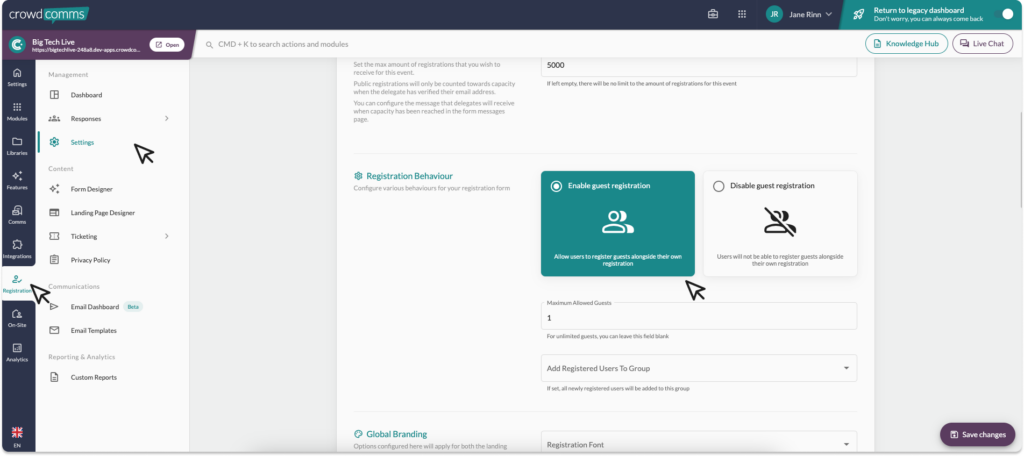Open the Comms icon in sidebar
This screenshot has width=1024, height=456.
pyautogui.click(x=17, y=214)
